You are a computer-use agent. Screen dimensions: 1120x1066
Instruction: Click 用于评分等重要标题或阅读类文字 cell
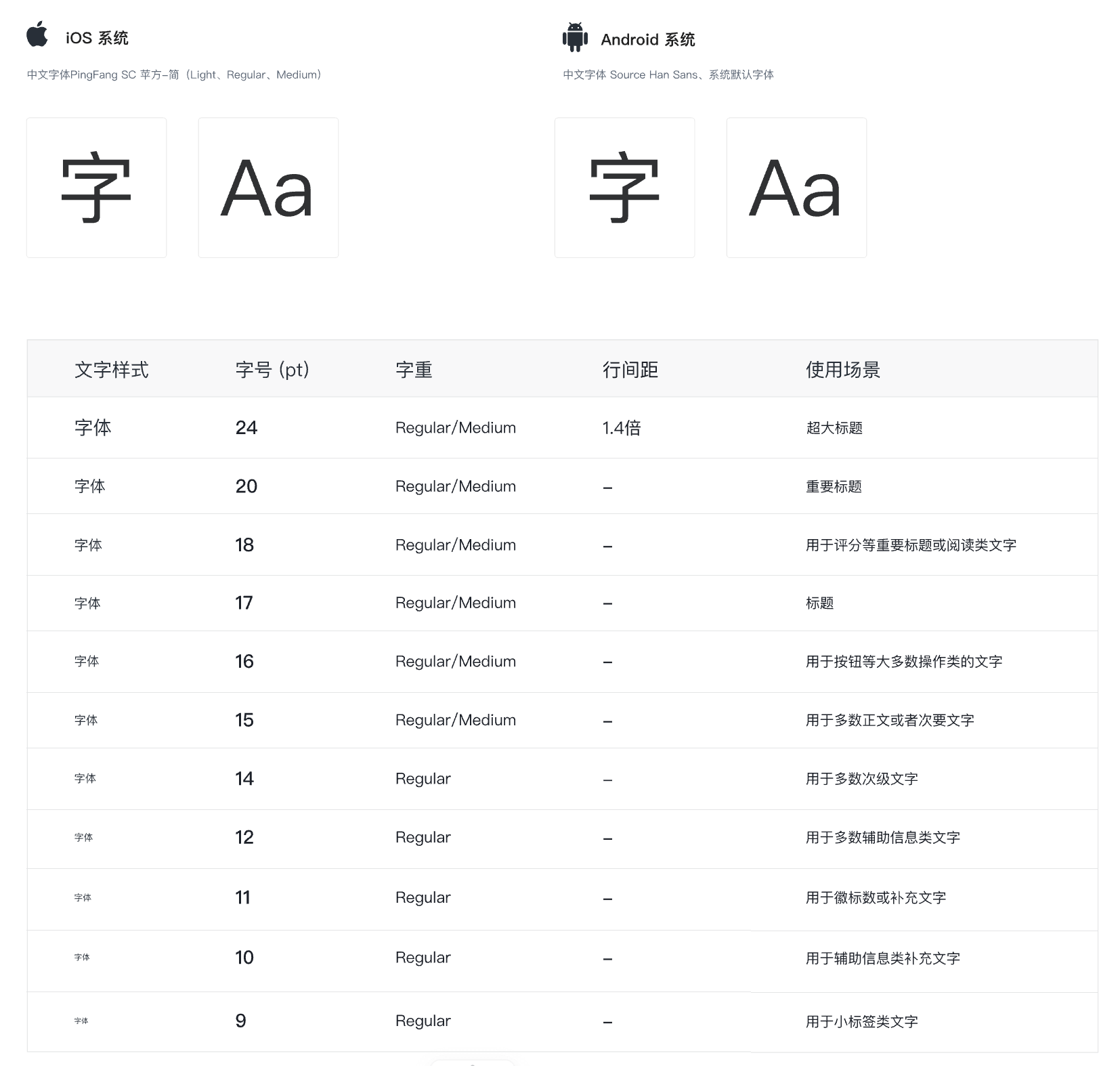pyautogui.click(x=911, y=545)
